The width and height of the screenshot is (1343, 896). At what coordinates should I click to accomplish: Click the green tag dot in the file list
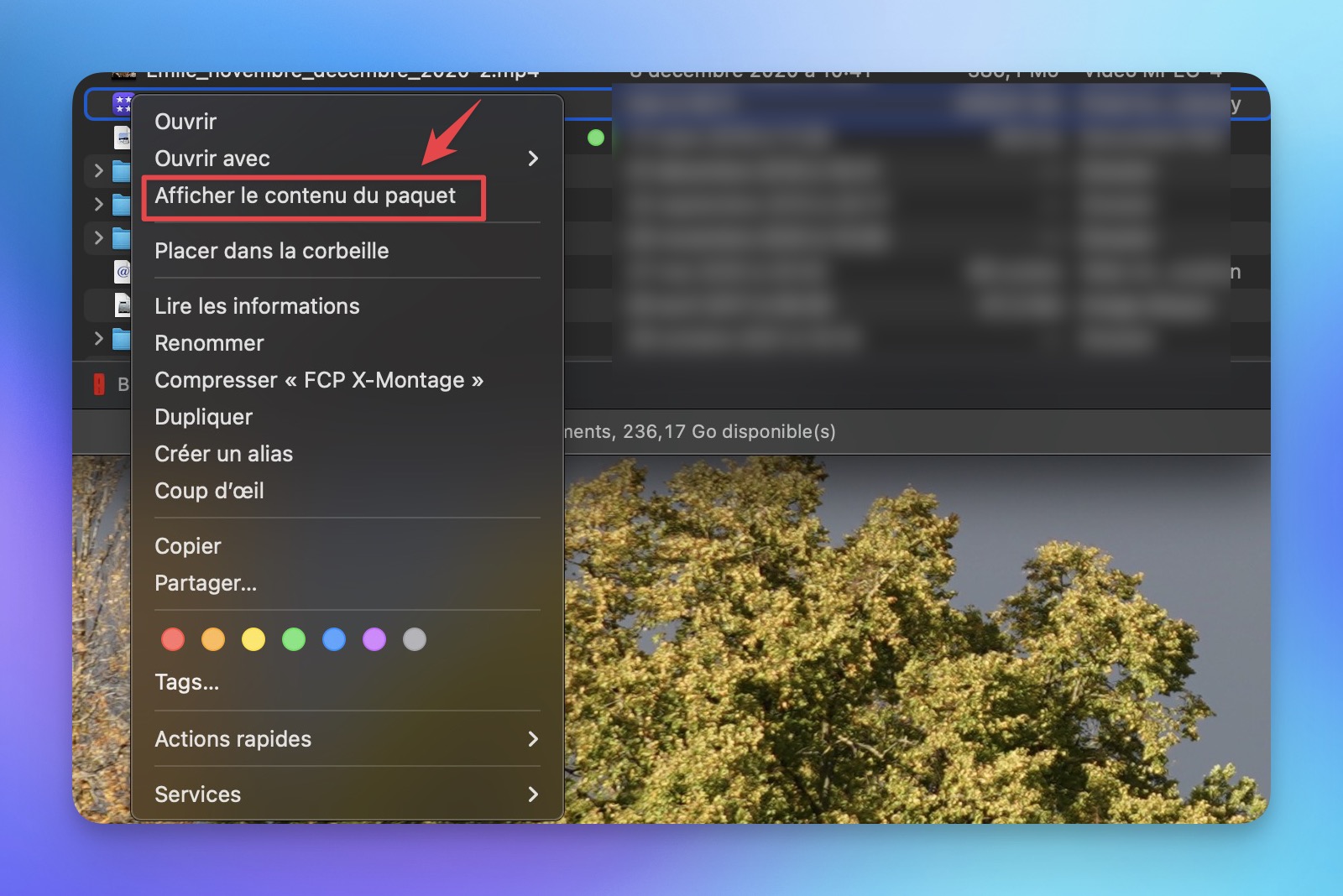[596, 138]
